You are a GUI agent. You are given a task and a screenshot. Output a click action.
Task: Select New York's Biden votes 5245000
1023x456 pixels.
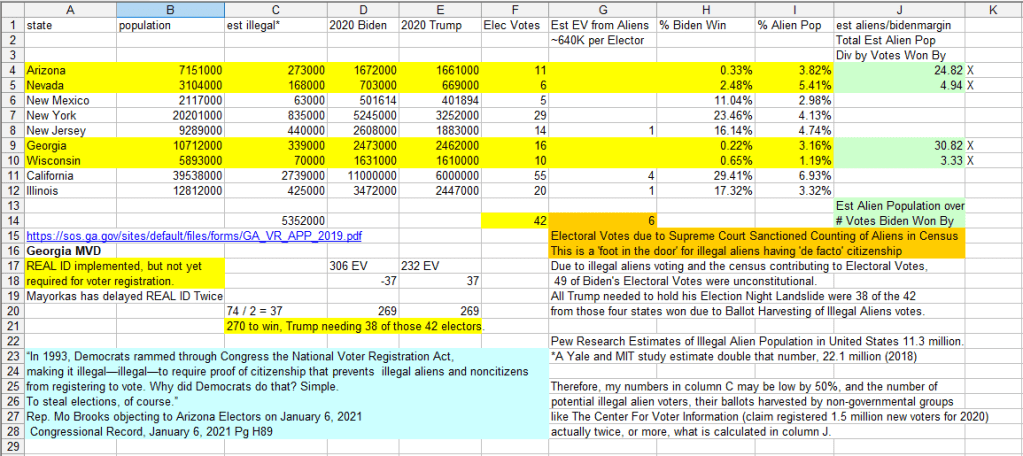coord(362,115)
